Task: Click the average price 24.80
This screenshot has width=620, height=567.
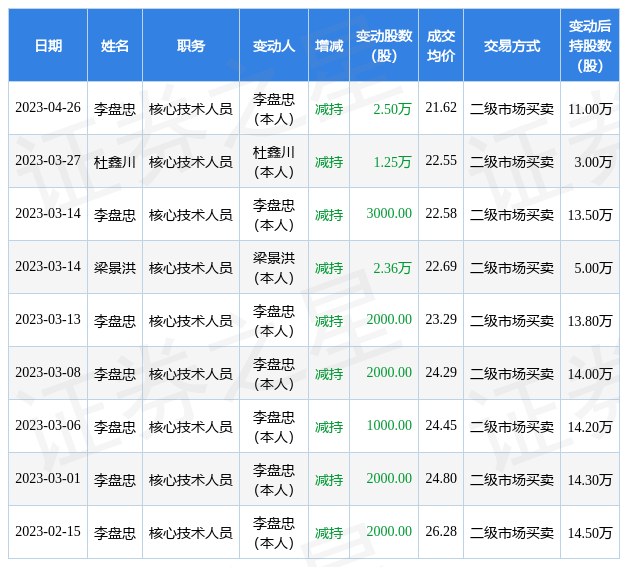Action: [441, 479]
